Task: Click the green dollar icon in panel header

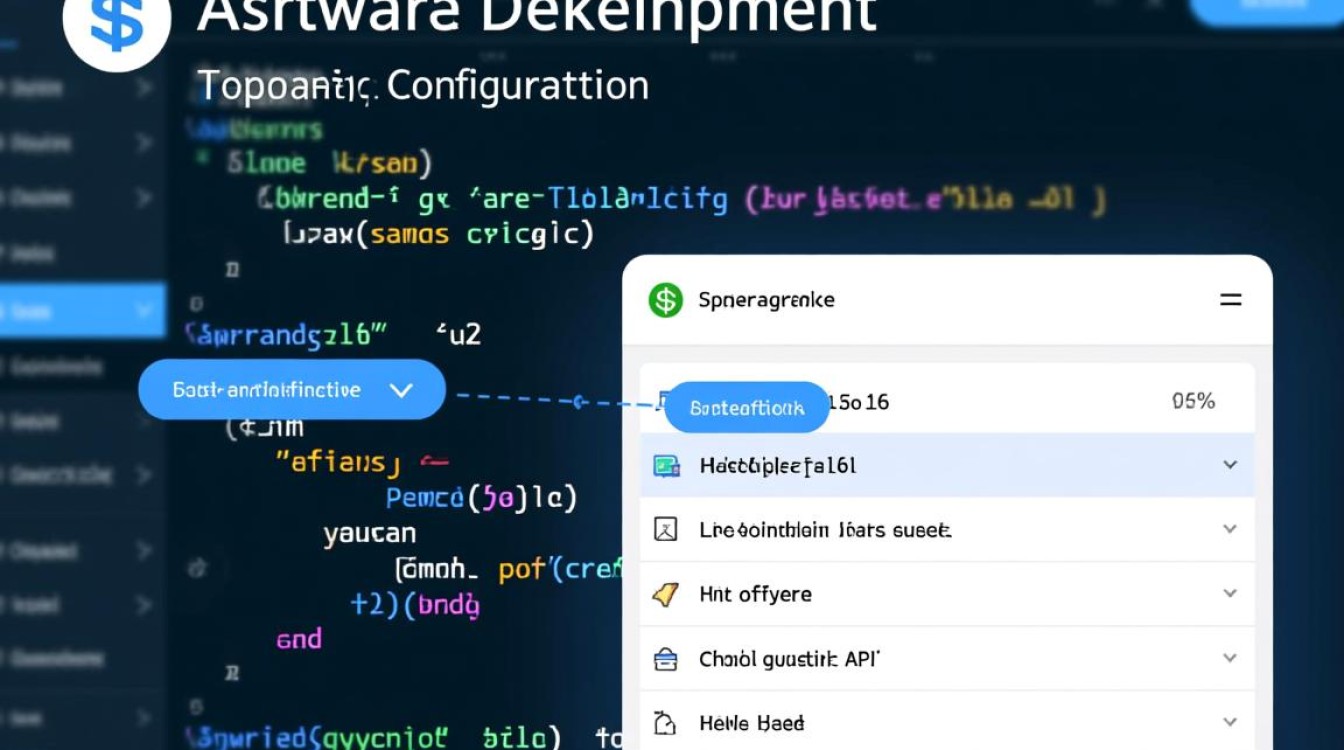Action: tap(665, 300)
